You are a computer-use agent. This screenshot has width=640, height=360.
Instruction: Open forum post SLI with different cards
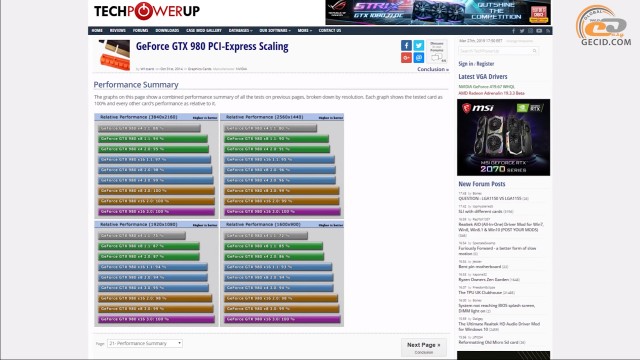point(480,211)
